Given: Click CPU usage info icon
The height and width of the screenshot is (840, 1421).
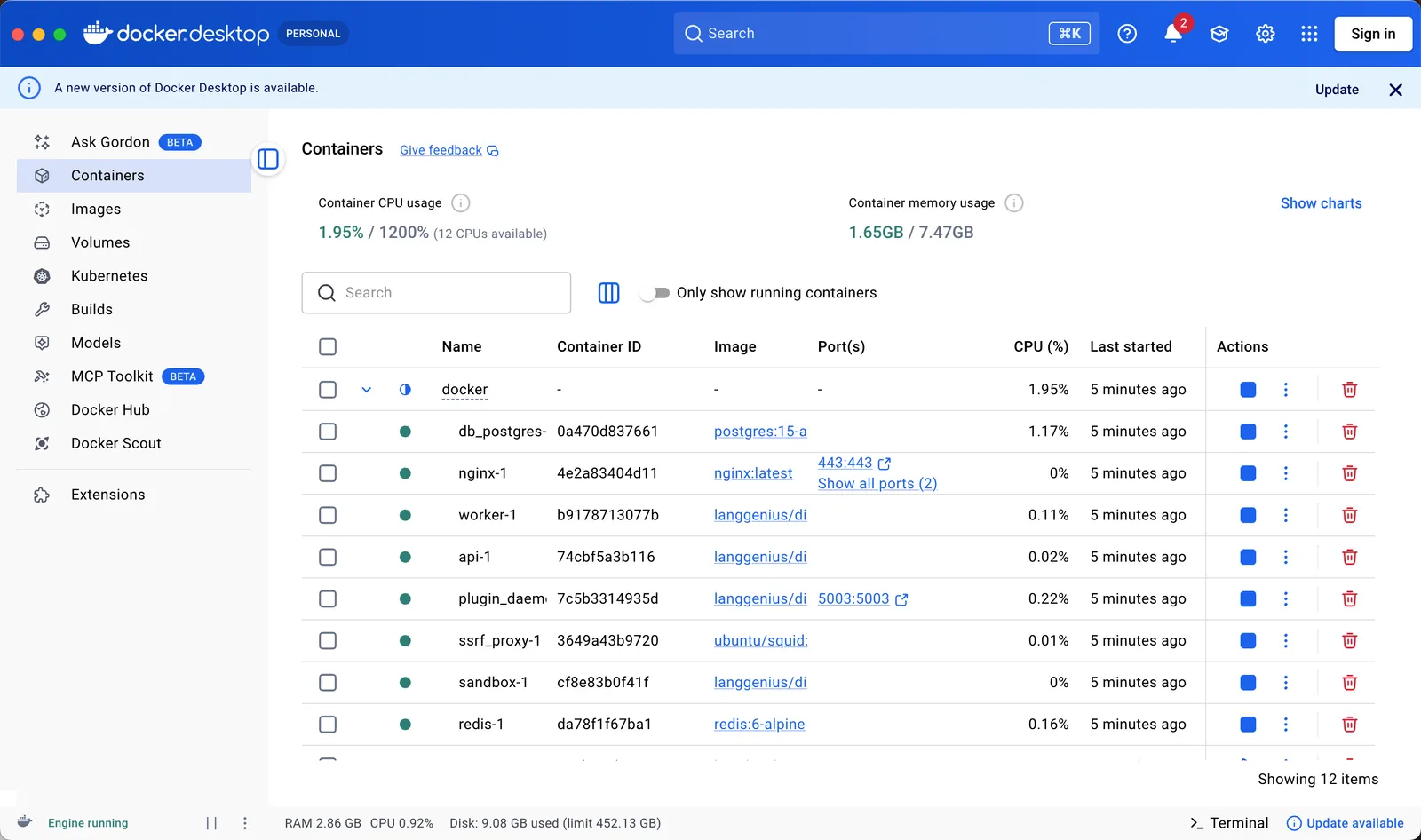Looking at the screenshot, I should click(460, 203).
